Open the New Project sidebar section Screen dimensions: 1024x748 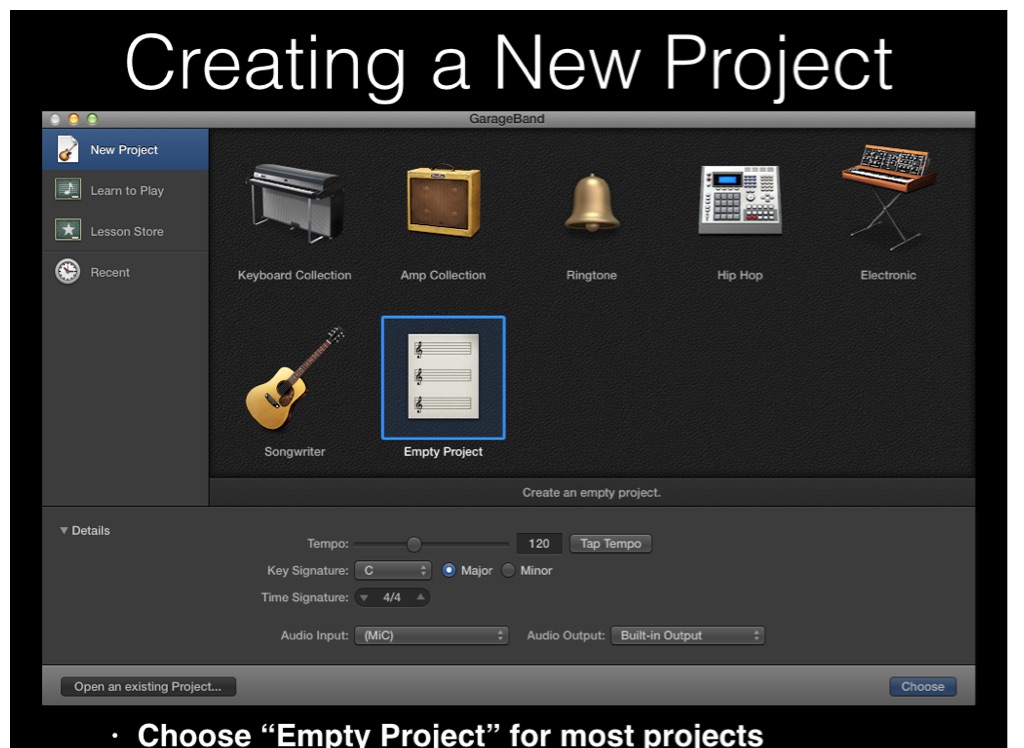pos(125,150)
